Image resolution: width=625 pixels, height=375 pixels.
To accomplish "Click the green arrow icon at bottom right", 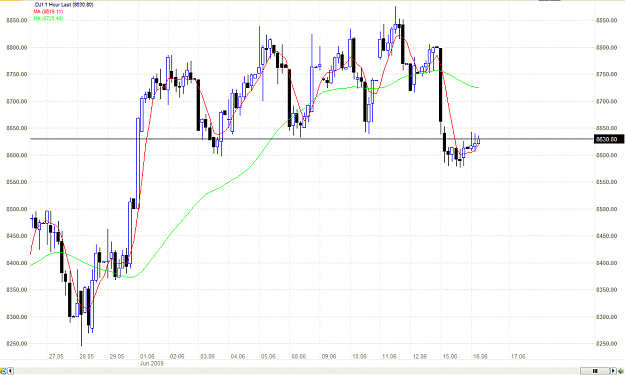I will [621, 371].
